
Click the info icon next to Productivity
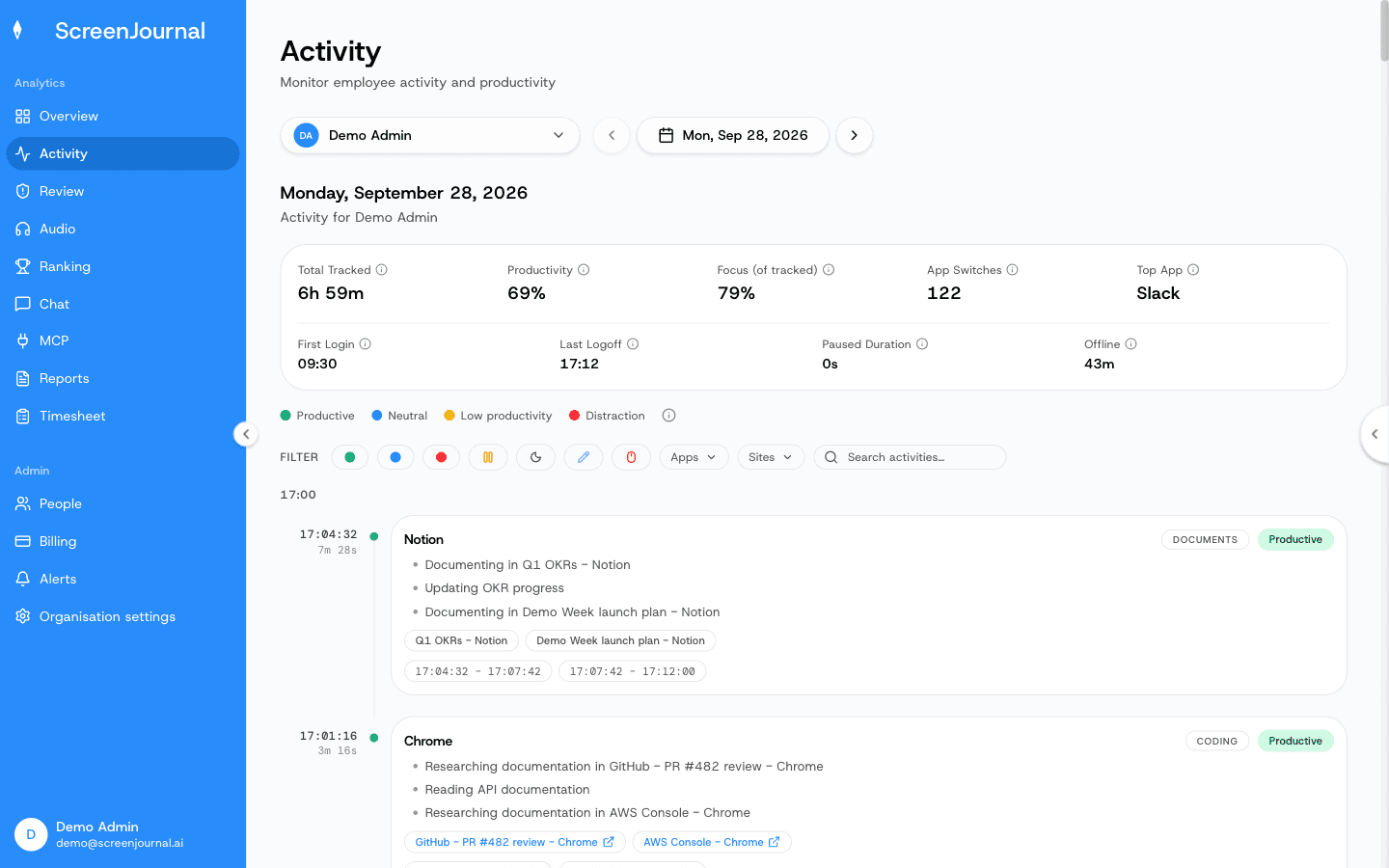(584, 270)
